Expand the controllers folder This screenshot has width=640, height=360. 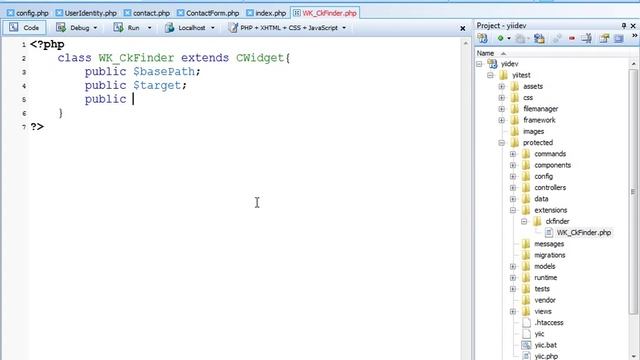point(513,188)
